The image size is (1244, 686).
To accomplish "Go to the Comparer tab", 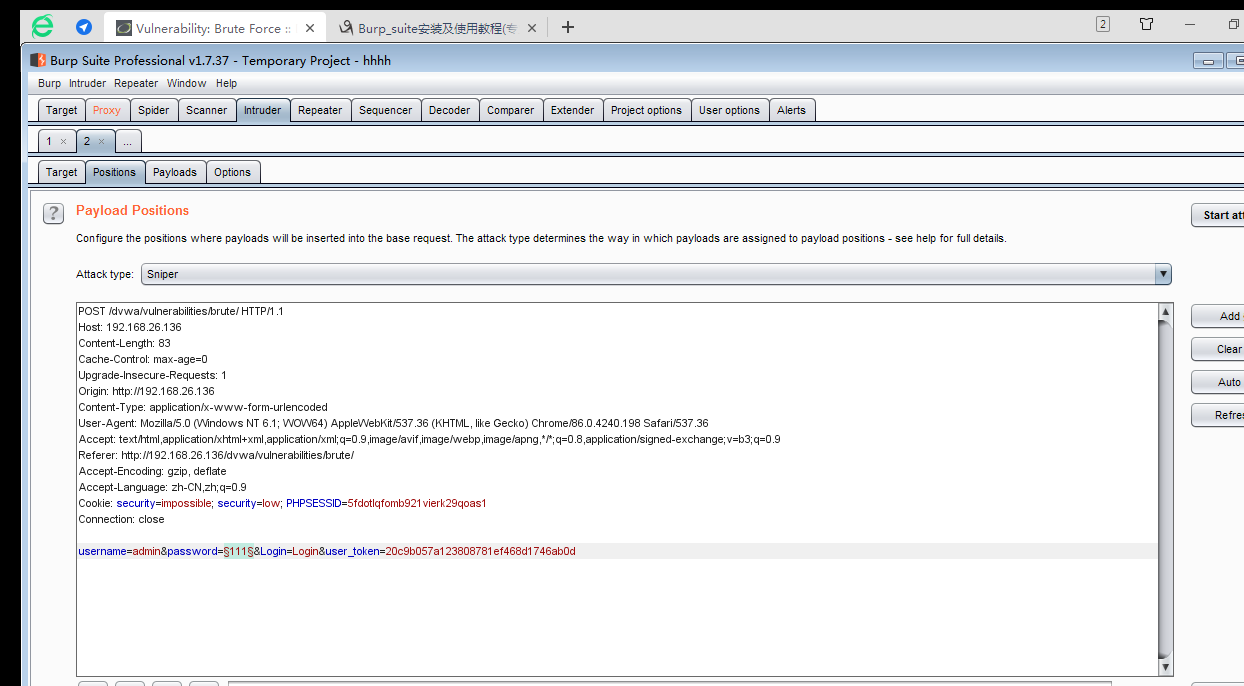I will [x=511, y=110].
